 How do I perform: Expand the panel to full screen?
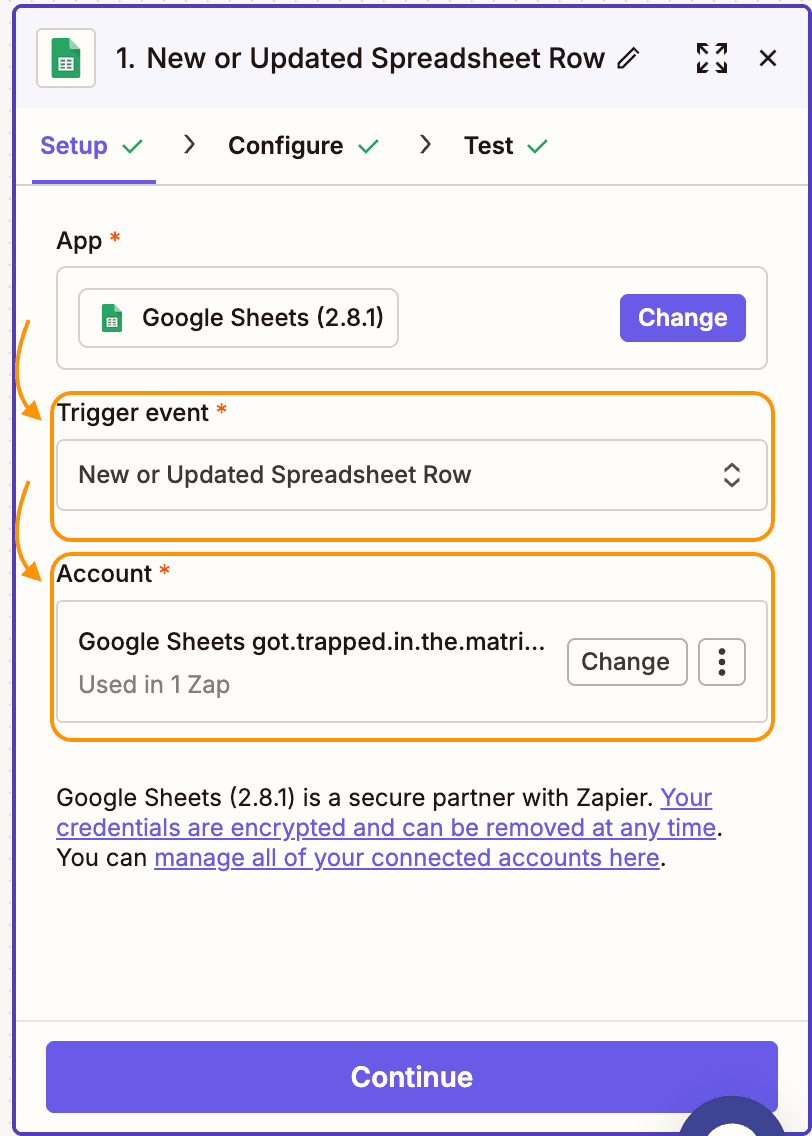coord(711,58)
